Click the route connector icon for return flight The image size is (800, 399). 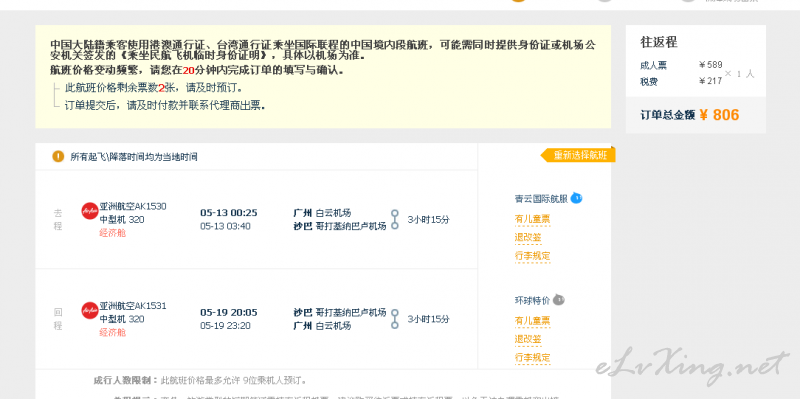click(x=394, y=319)
